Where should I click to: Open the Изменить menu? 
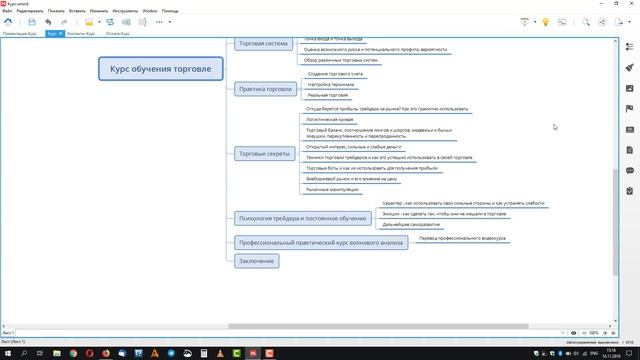[x=99, y=11]
